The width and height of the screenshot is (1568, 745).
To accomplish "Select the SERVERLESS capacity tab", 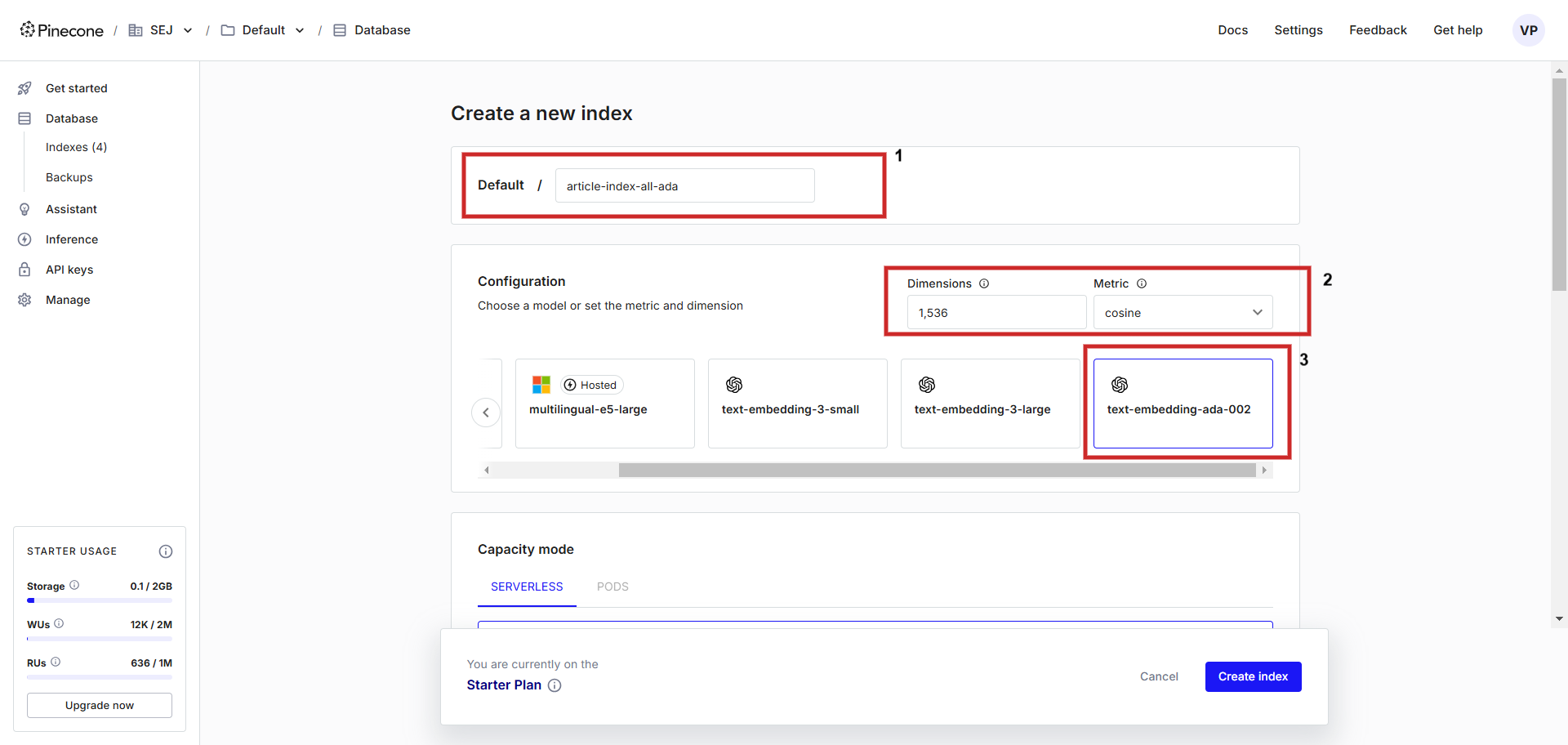I will [527, 587].
